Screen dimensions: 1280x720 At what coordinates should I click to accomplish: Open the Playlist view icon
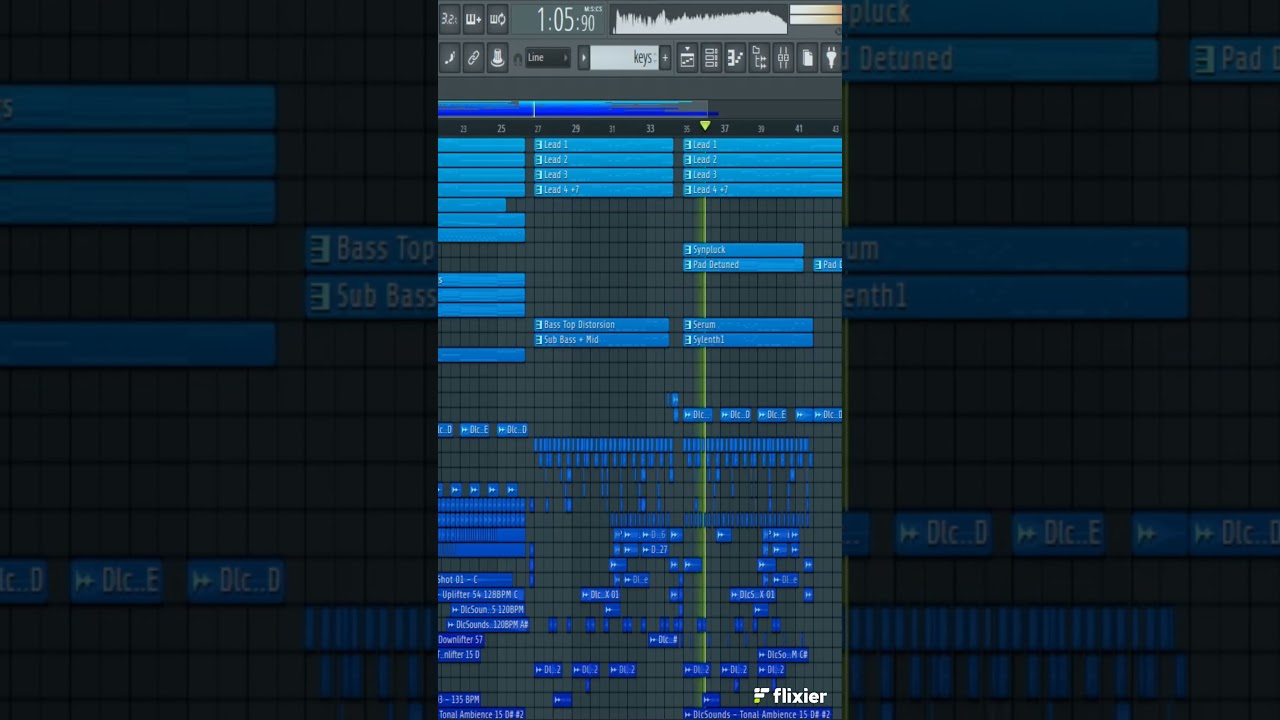tap(687, 58)
